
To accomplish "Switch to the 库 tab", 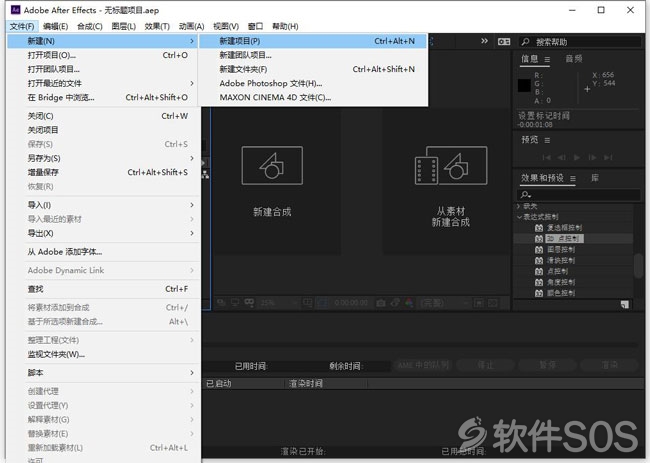I will (x=594, y=178).
